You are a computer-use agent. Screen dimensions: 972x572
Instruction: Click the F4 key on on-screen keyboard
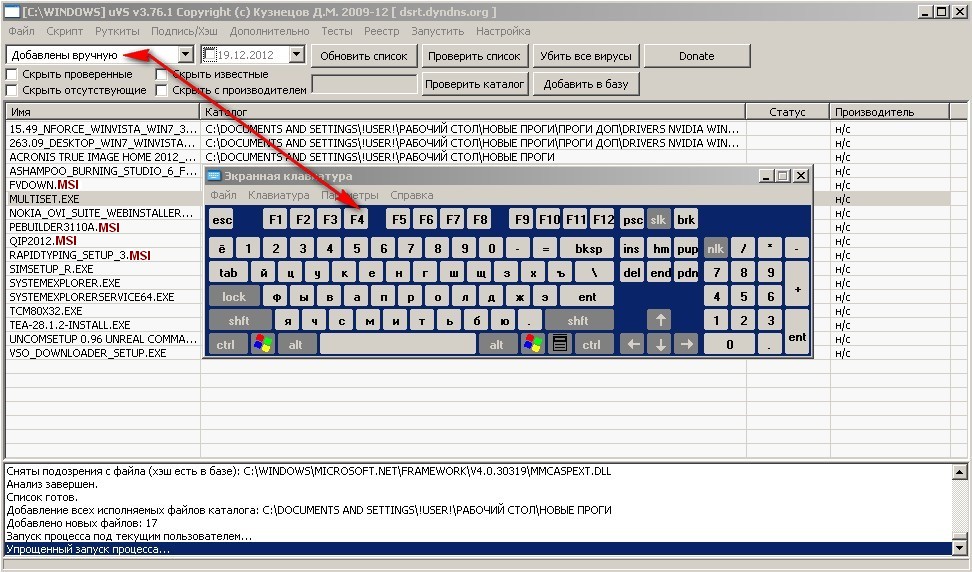point(357,219)
